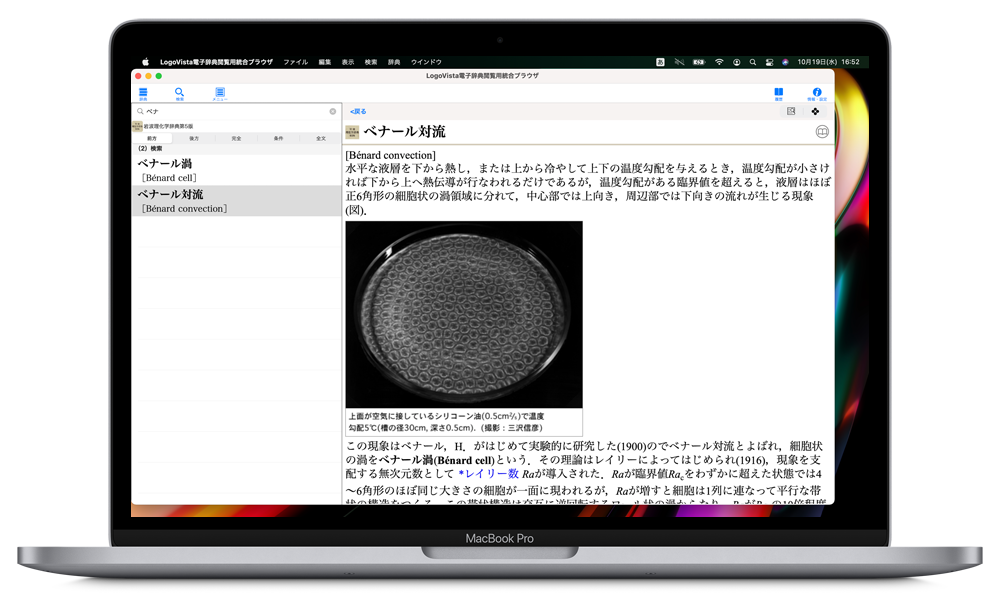Open the メニュー toolbar icon
The width and height of the screenshot is (1000, 600).
(219, 93)
